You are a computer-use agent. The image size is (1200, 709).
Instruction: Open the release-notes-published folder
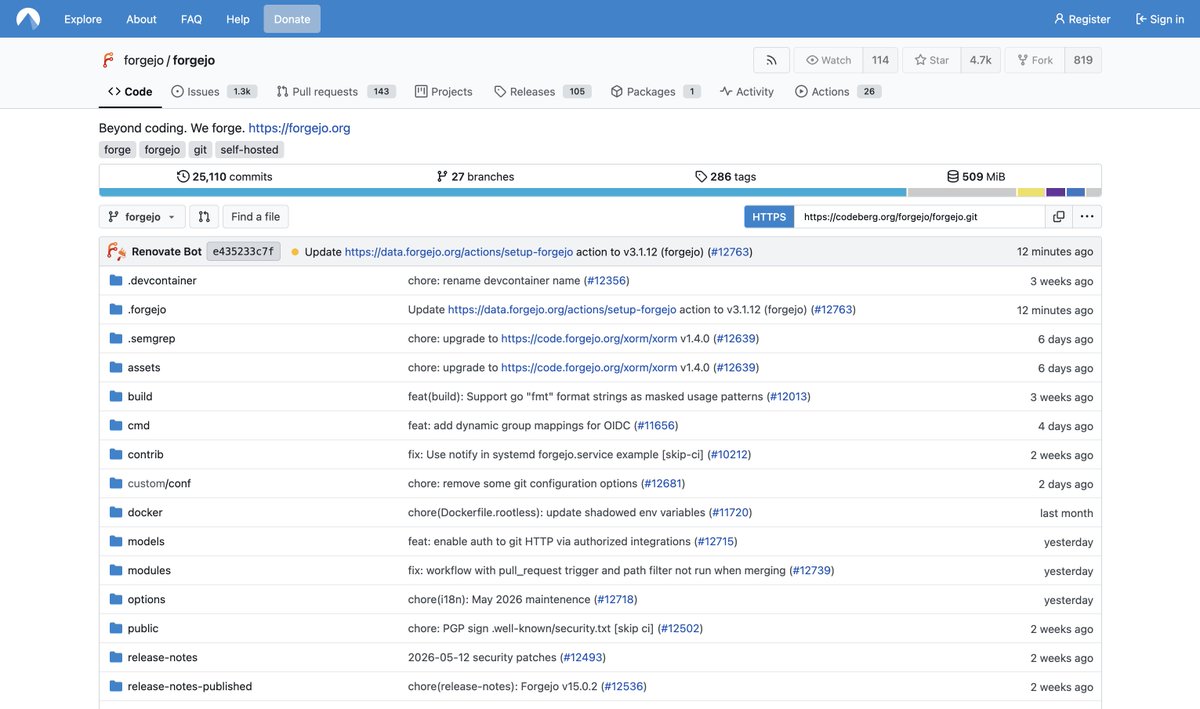[190, 687]
